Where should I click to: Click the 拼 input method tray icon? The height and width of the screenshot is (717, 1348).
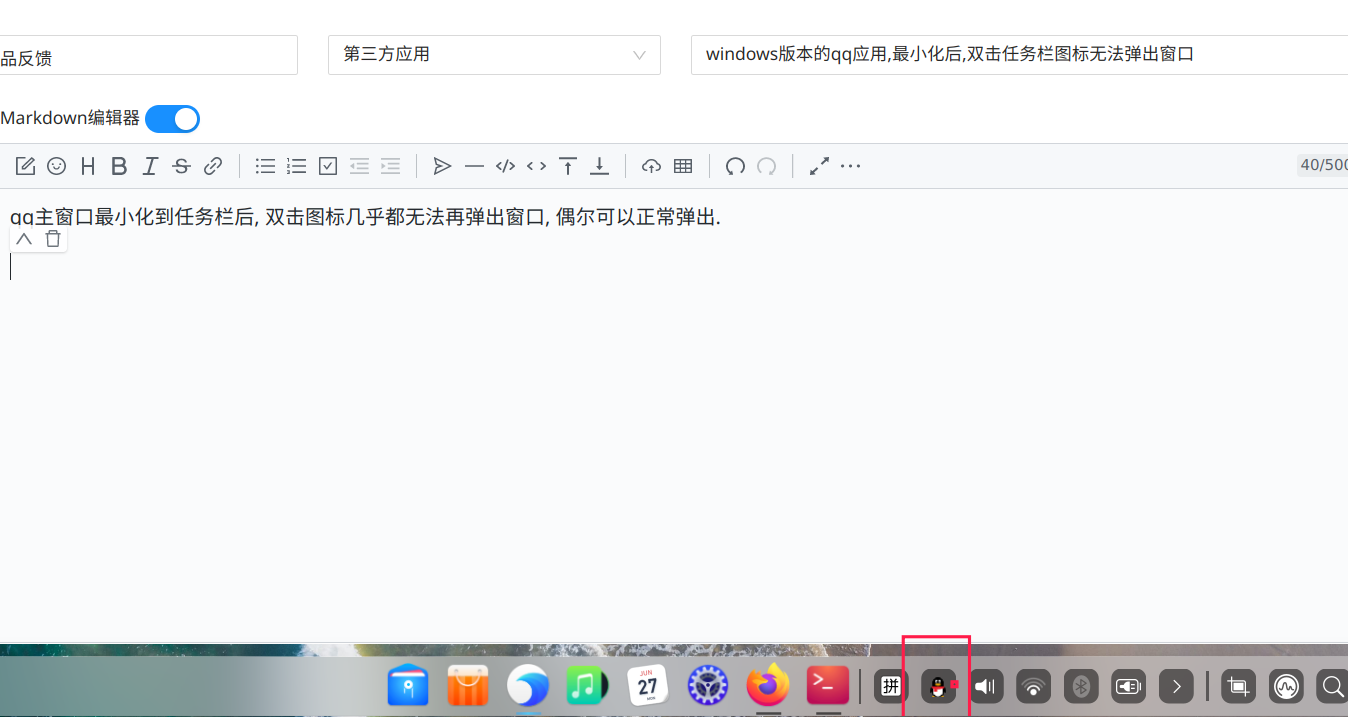pyautogui.click(x=891, y=686)
